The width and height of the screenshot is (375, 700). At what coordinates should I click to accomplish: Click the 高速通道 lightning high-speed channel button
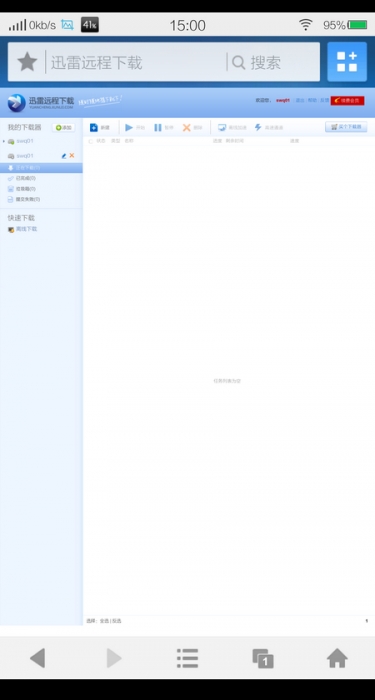click(x=269, y=128)
